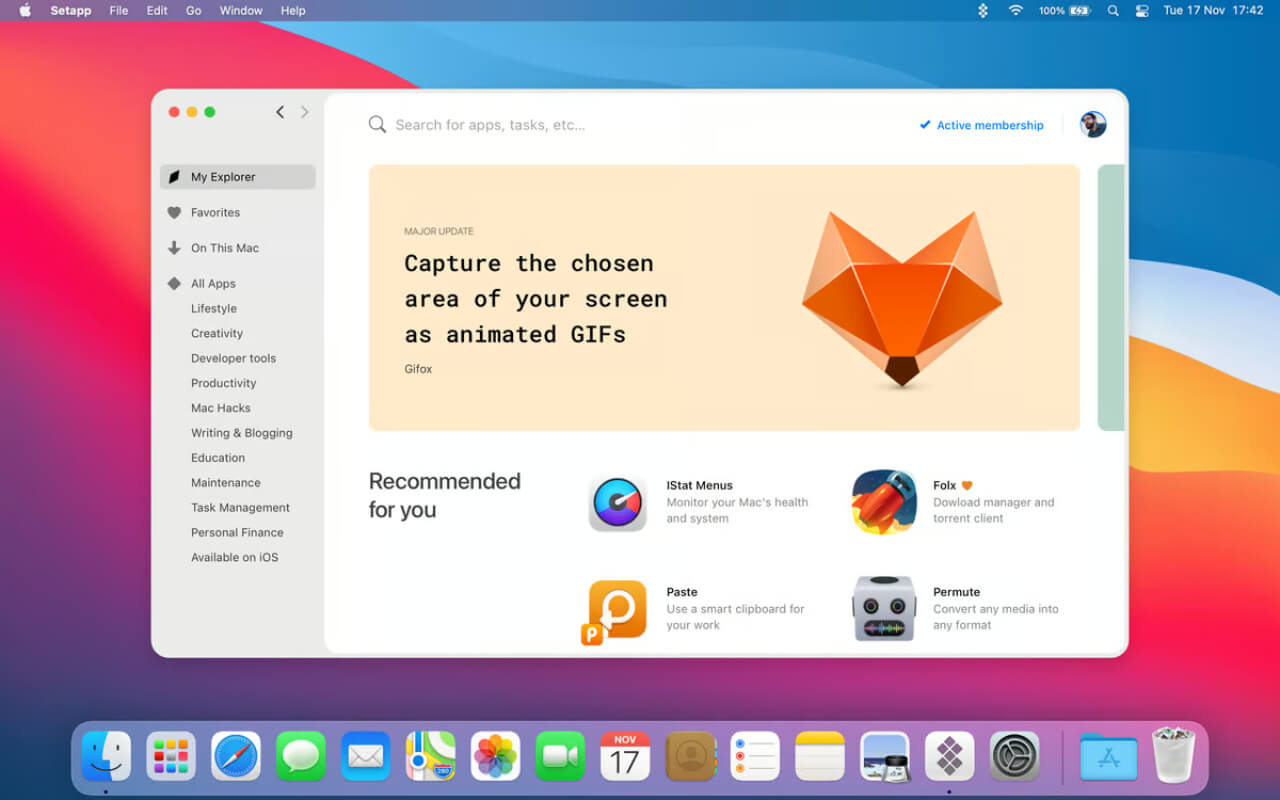
Task: Open the File menu
Action: click(119, 10)
